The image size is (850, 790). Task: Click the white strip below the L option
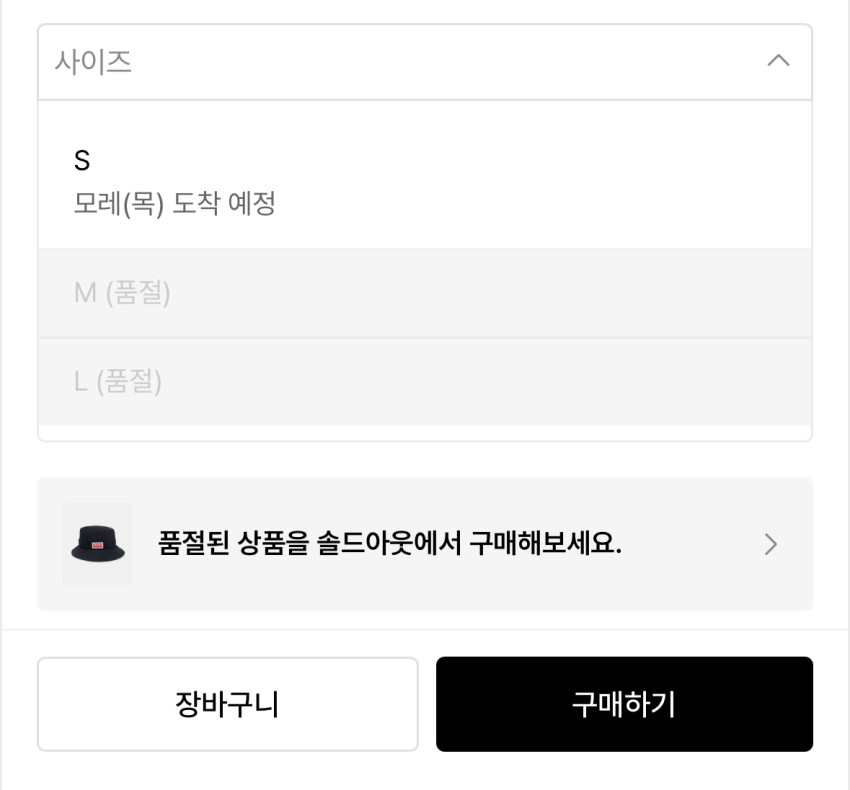424,432
